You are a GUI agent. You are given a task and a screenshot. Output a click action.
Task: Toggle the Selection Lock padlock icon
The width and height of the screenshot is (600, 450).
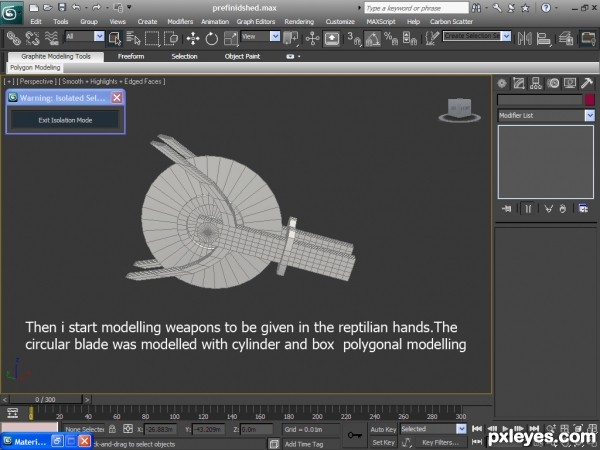(112, 429)
